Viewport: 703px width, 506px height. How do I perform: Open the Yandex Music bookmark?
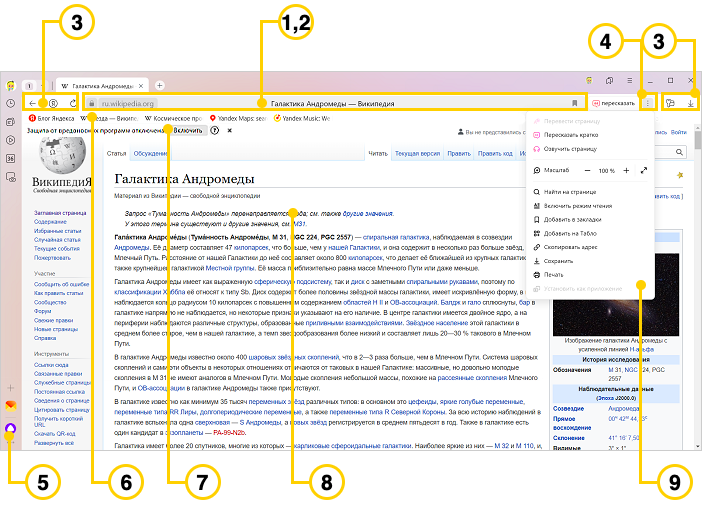[302, 118]
